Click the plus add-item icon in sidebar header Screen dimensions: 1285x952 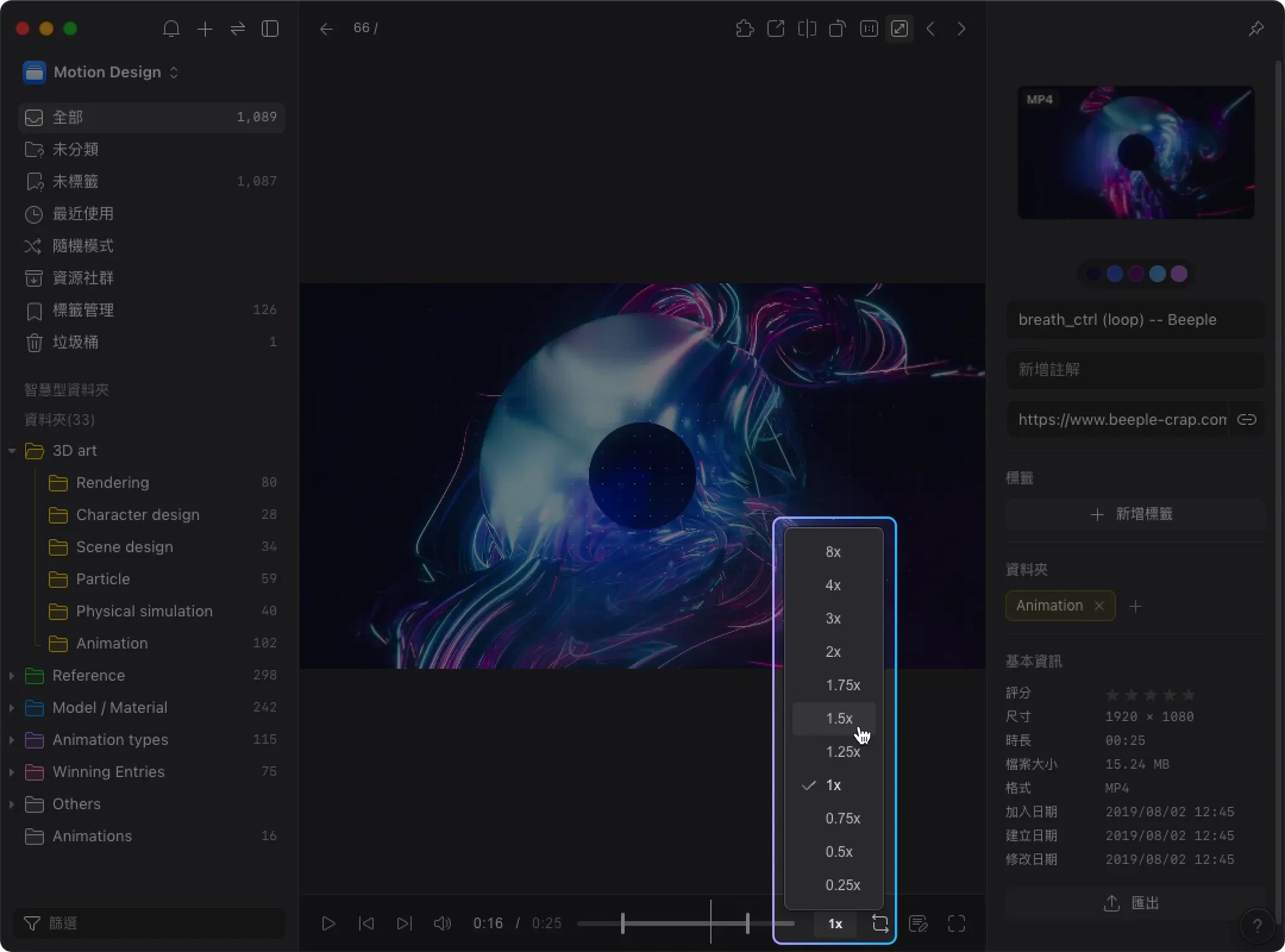tap(205, 29)
